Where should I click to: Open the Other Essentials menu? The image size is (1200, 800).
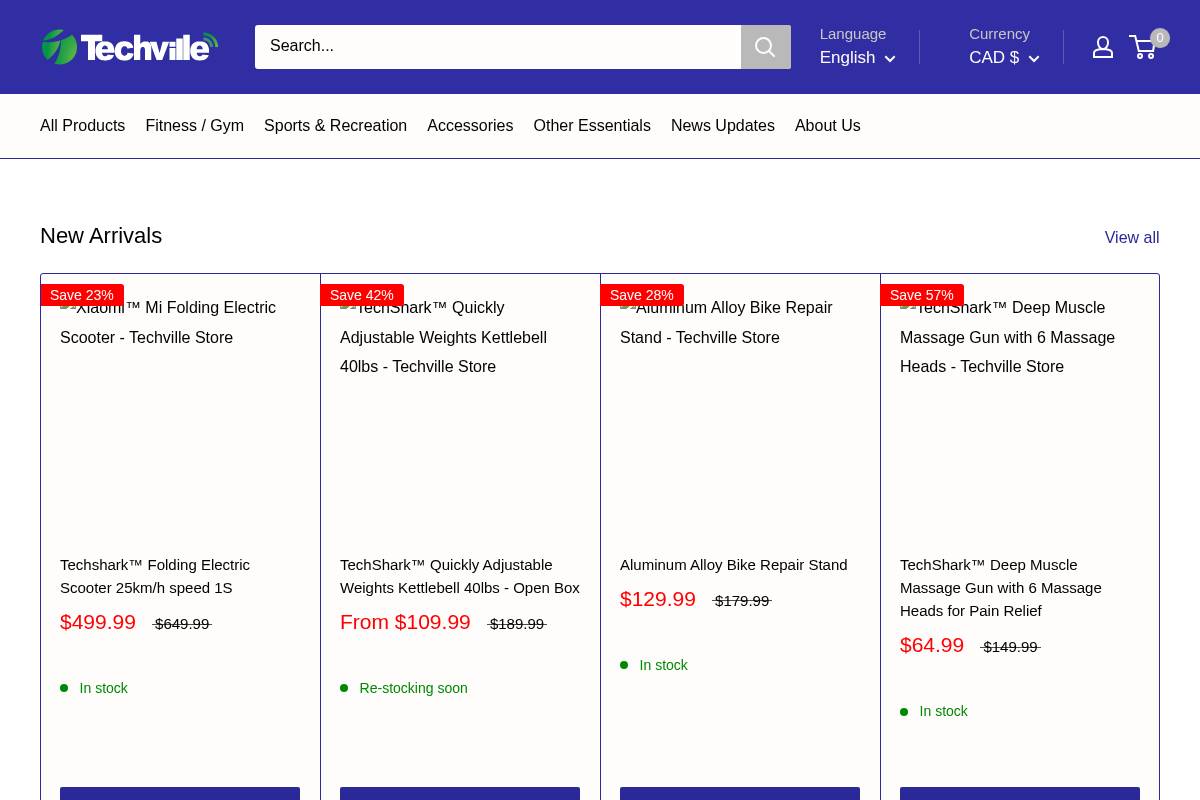pos(592,125)
